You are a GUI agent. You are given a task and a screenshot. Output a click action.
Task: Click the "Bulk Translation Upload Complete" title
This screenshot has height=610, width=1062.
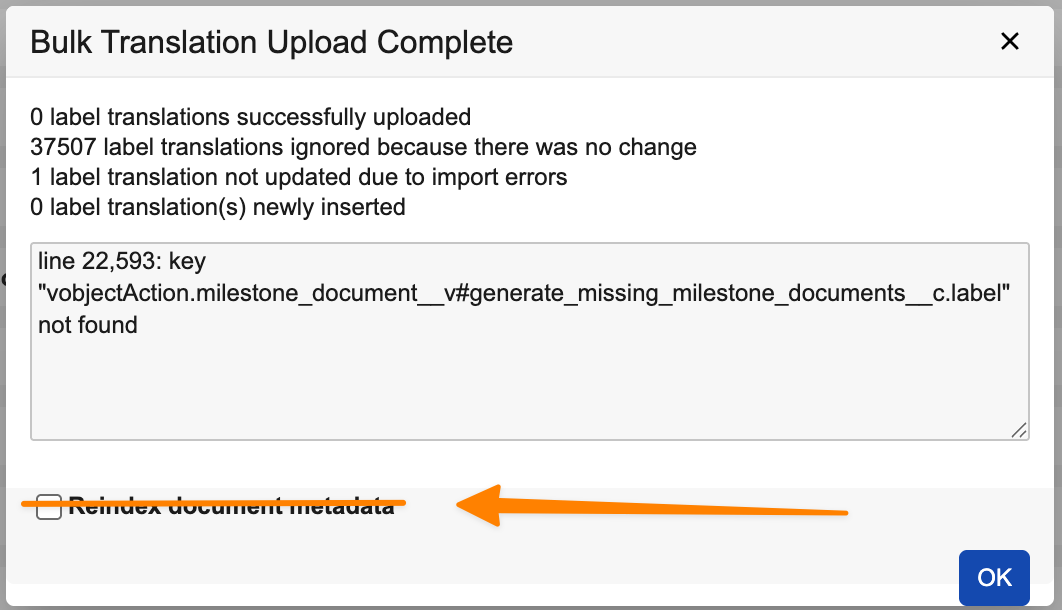pyautogui.click(x=271, y=42)
